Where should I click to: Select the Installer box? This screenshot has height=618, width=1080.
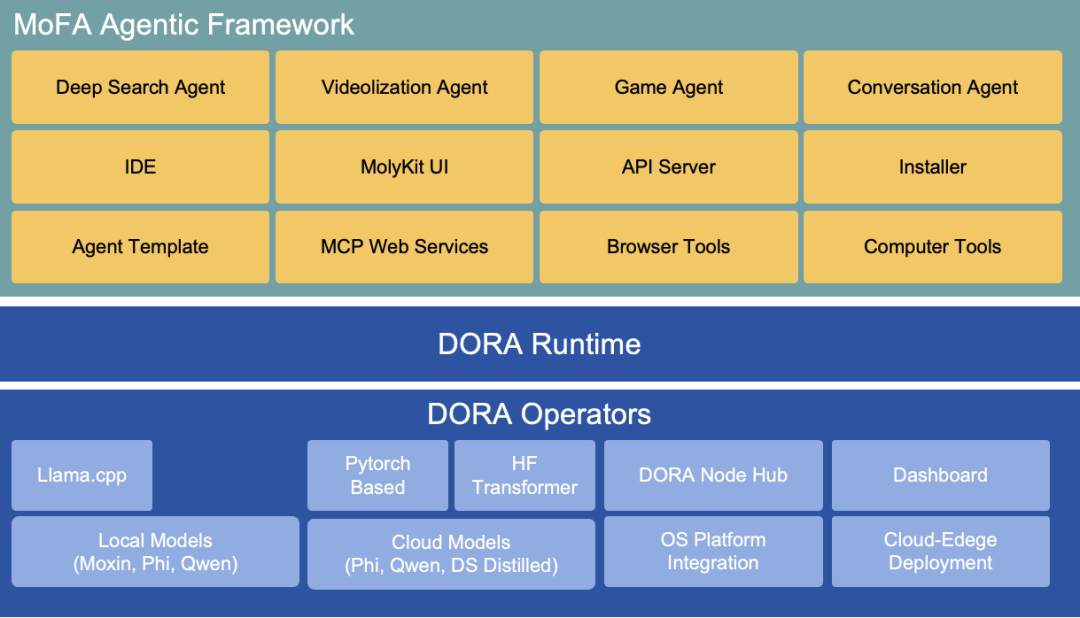933,167
